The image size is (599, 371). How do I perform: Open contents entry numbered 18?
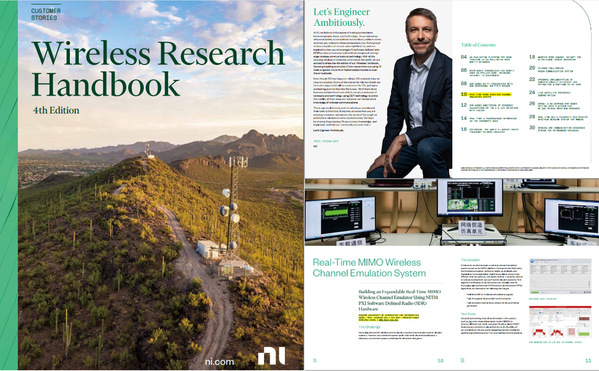coord(556,58)
